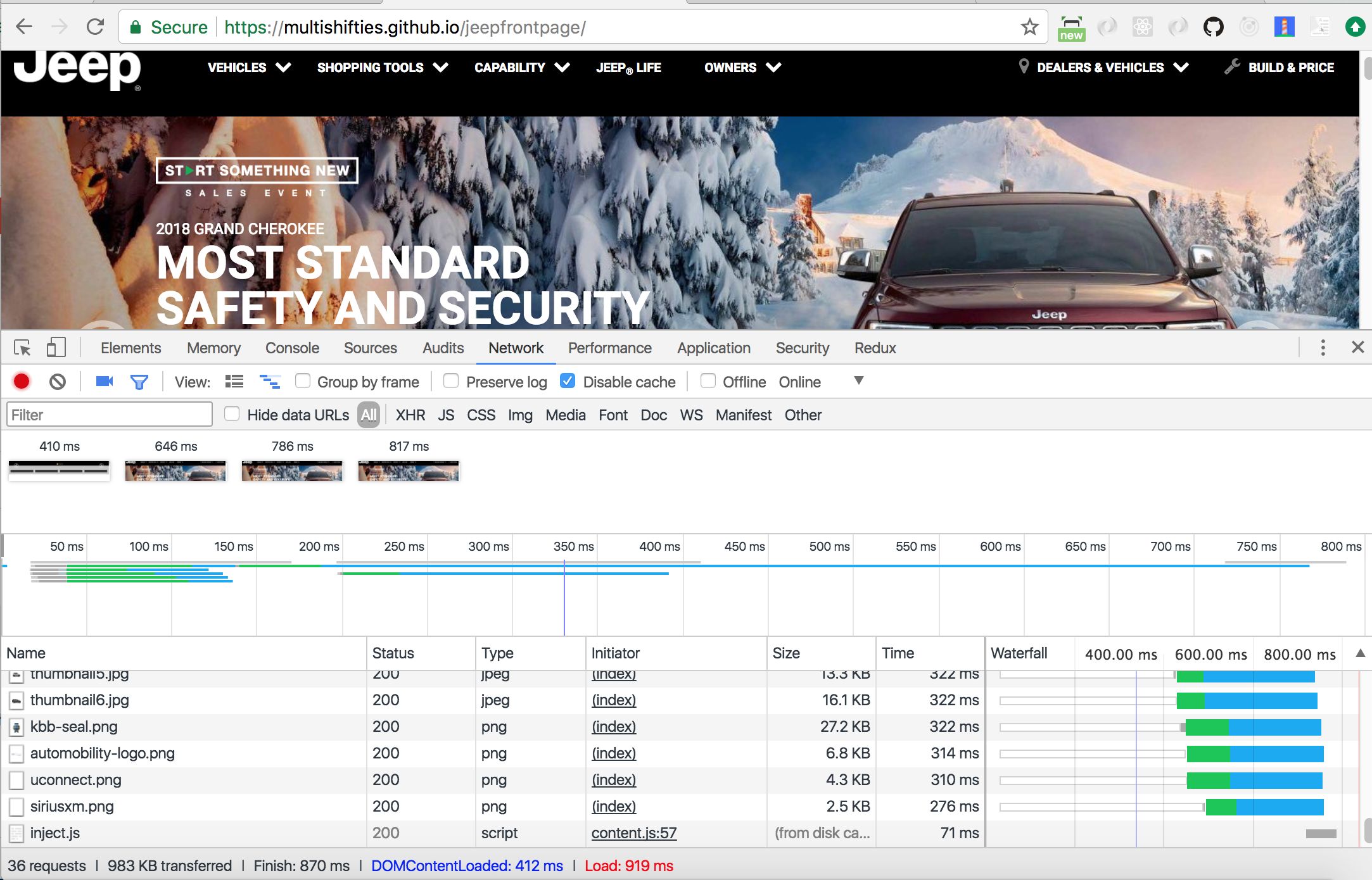Expand the Capability menu

522,67
